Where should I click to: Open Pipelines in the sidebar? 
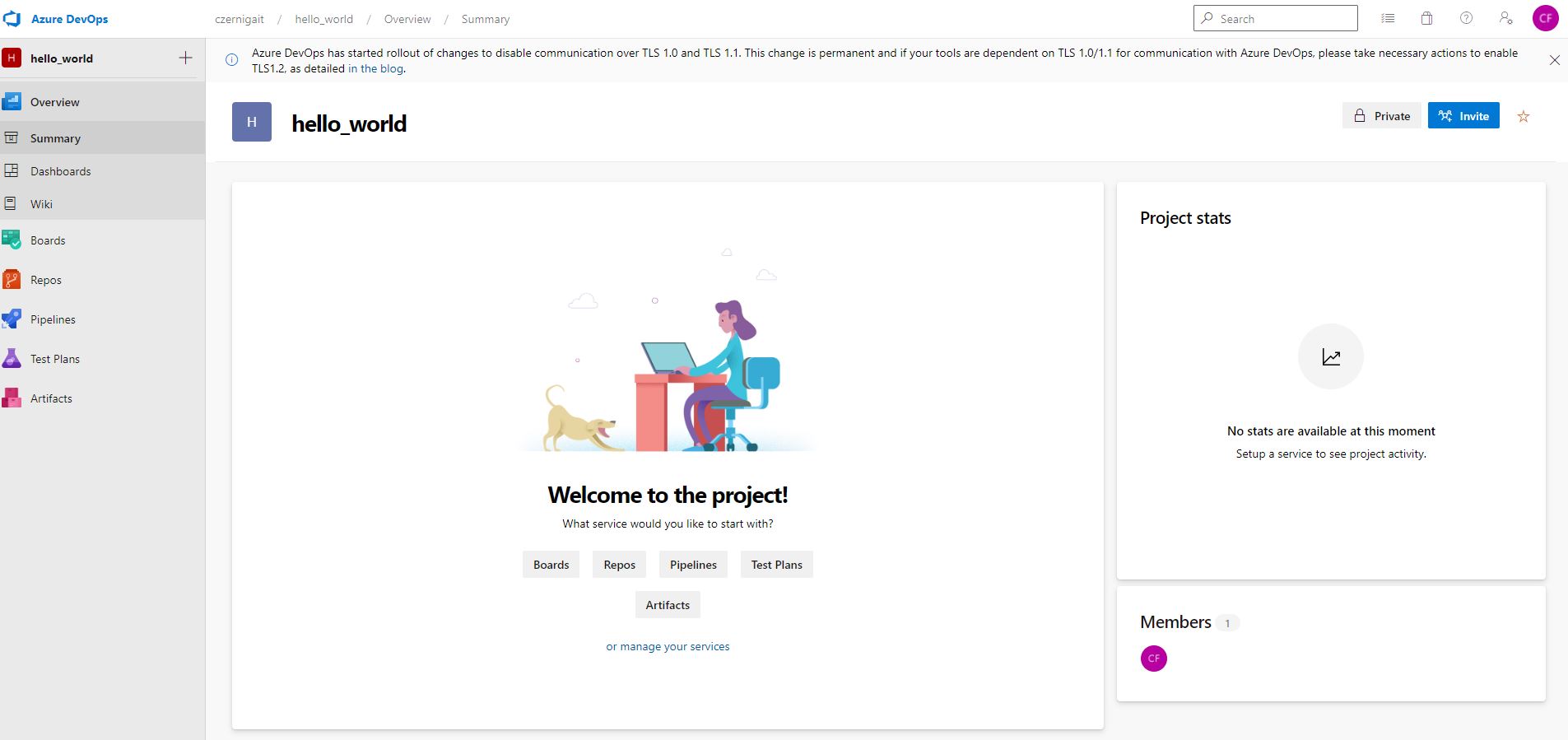pyautogui.click(x=102, y=319)
